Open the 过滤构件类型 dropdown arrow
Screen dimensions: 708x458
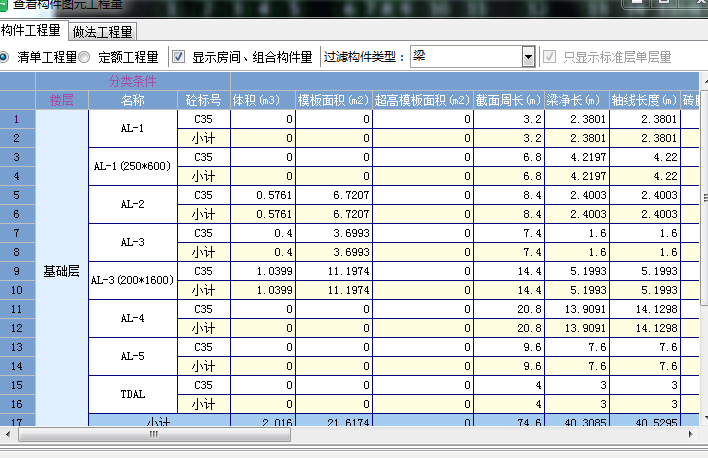coord(528,57)
